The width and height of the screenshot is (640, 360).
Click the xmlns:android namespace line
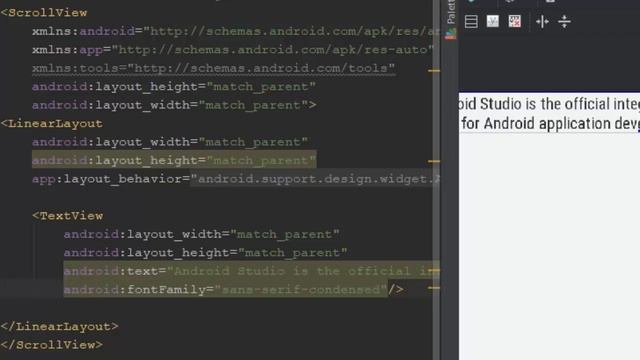pyautogui.click(x=236, y=31)
